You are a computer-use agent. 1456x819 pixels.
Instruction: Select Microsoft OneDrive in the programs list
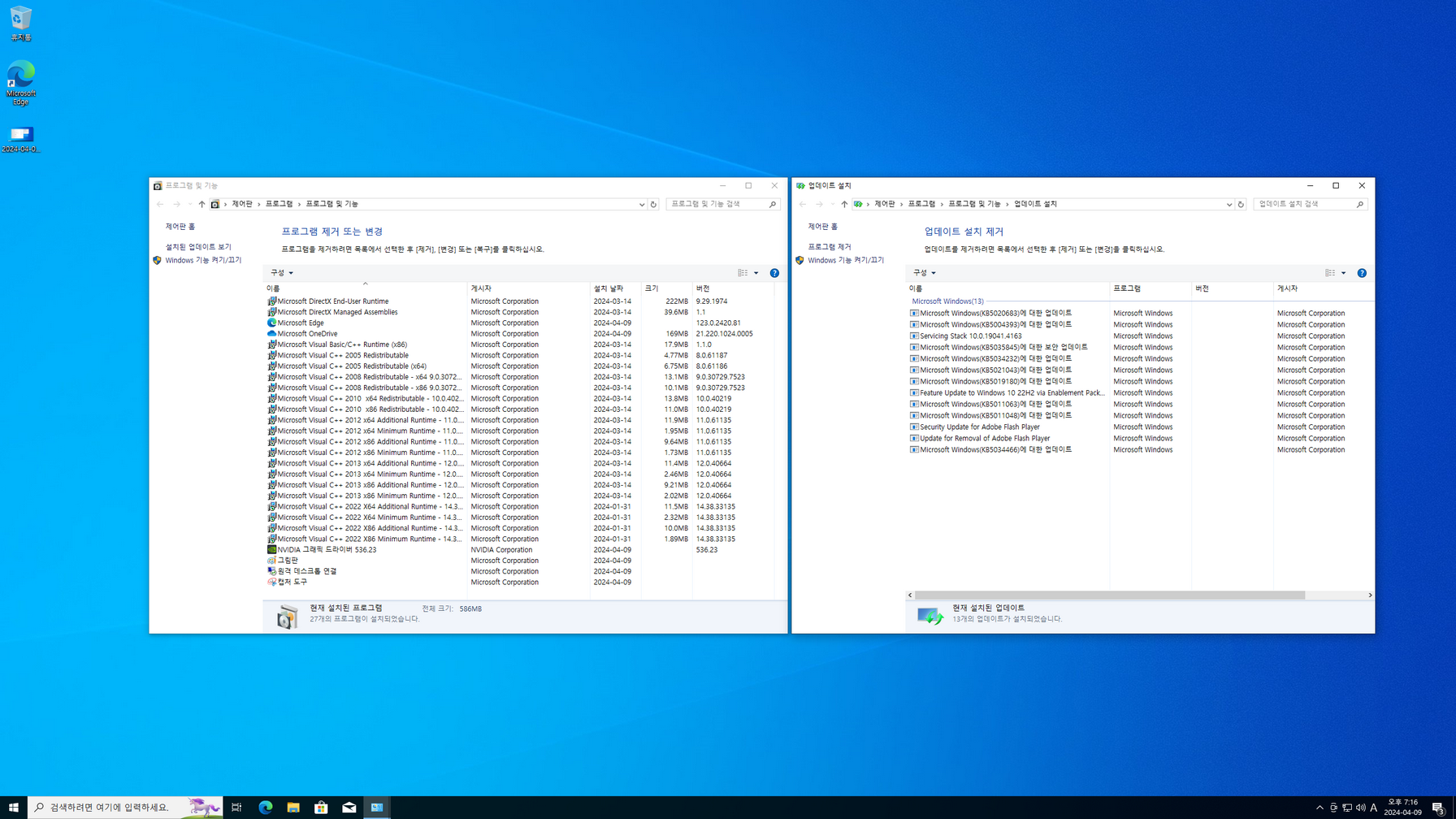coord(307,334)
